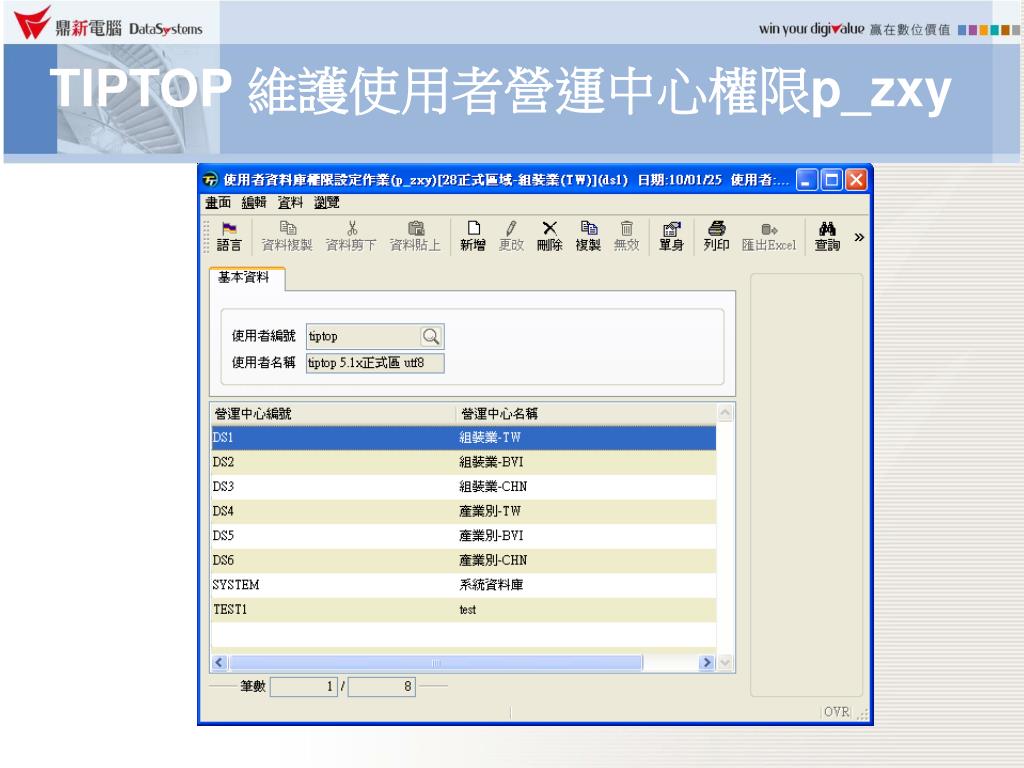The width and height of the screenshot is (1024, 768).
Task: Click vertical scrollbar down arrow
Action: (x=725, y=663)
